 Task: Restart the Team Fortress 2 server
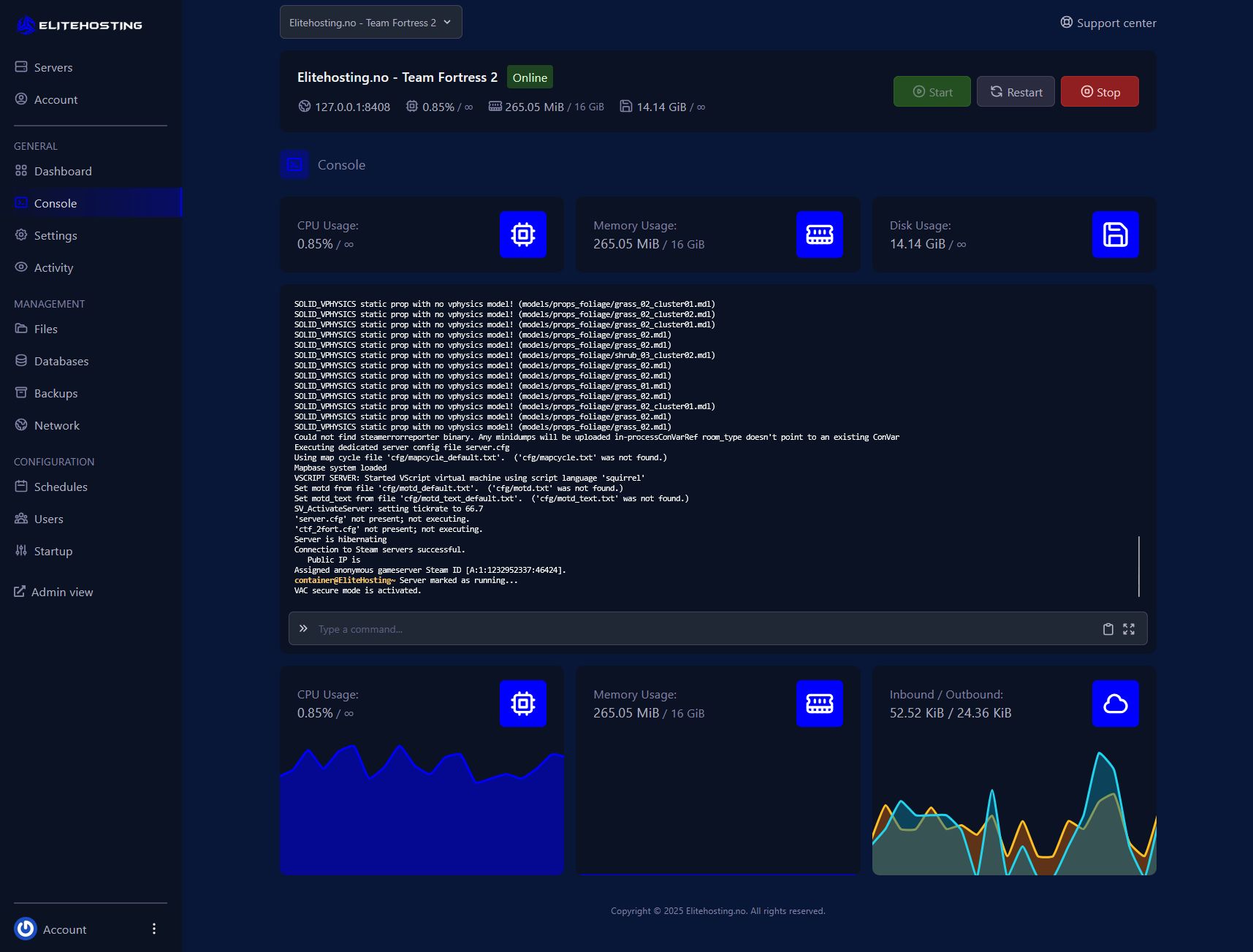tap(1016, 92)
